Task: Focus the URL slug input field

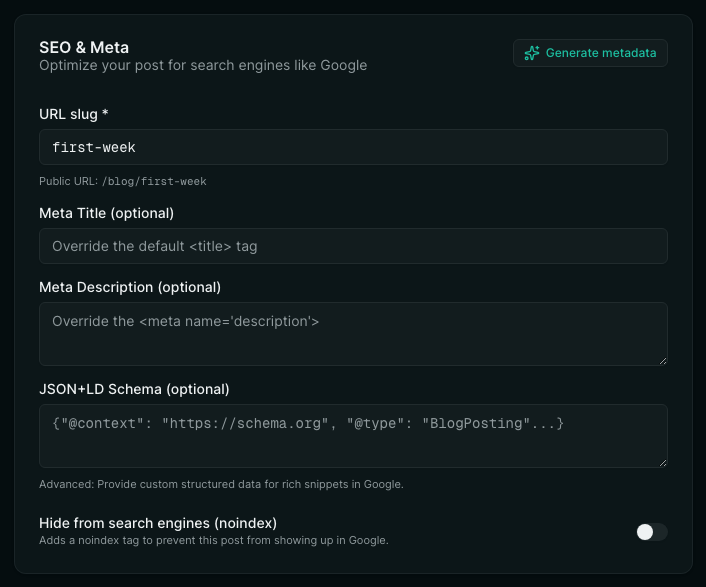Action: [x=353, y=147]
